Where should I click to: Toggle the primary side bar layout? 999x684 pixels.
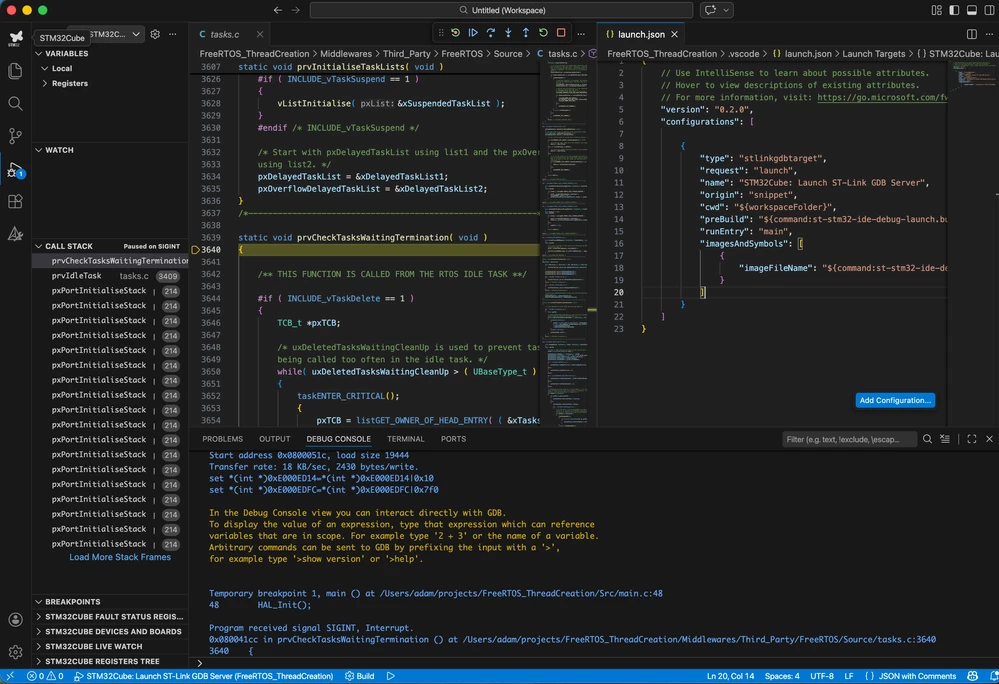pyautogui.click(x=954, y=10)
